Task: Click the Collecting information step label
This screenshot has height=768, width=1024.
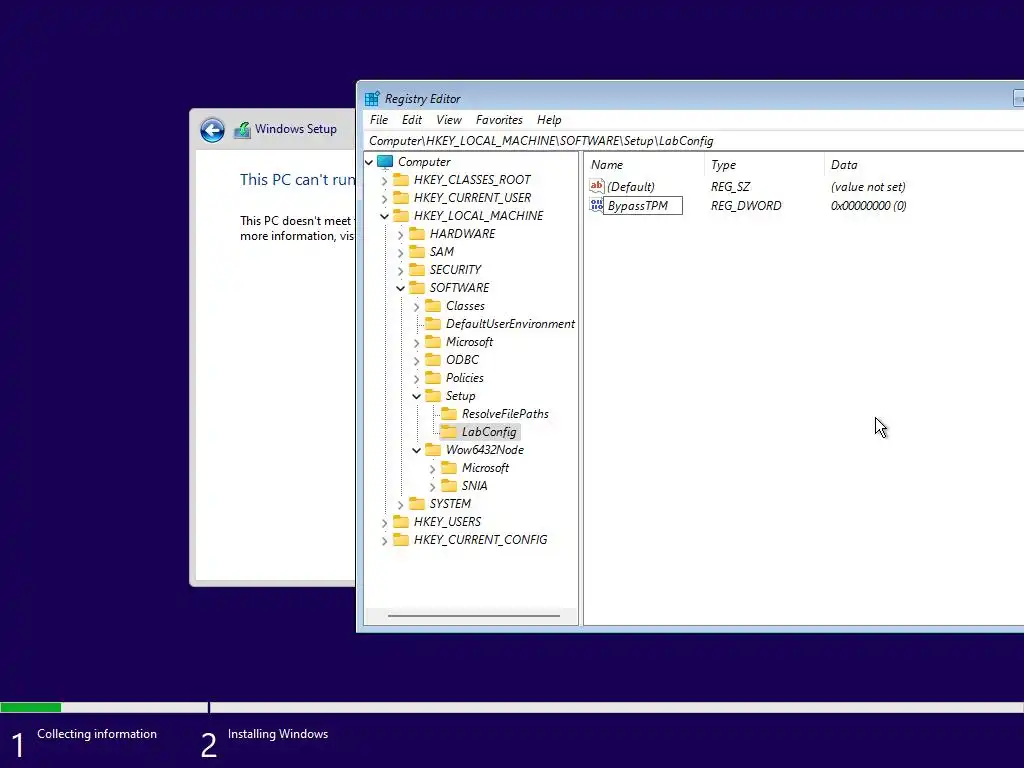Action: tap(97, 734)
